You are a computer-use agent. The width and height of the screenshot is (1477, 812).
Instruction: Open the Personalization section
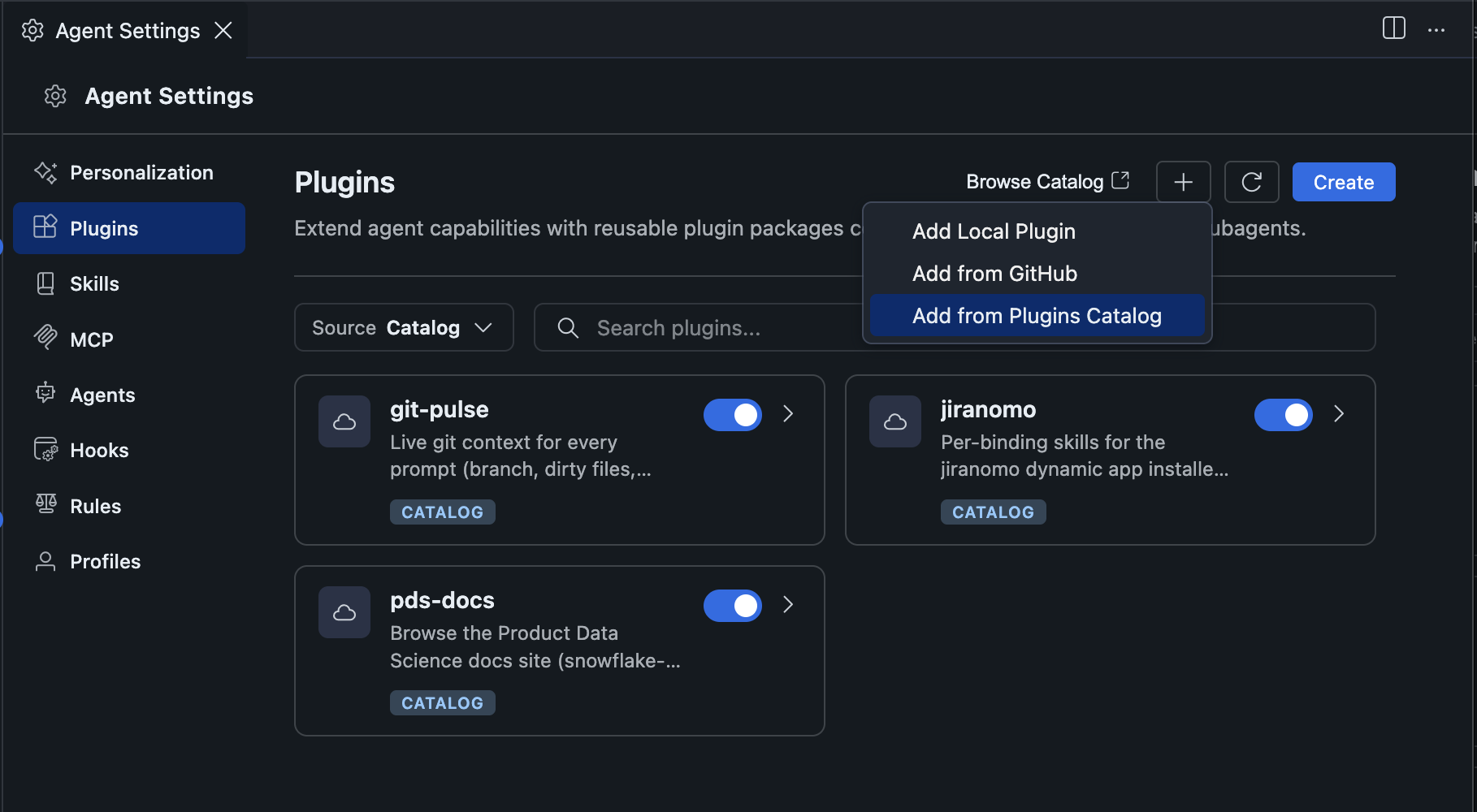(x=129, y=172)
